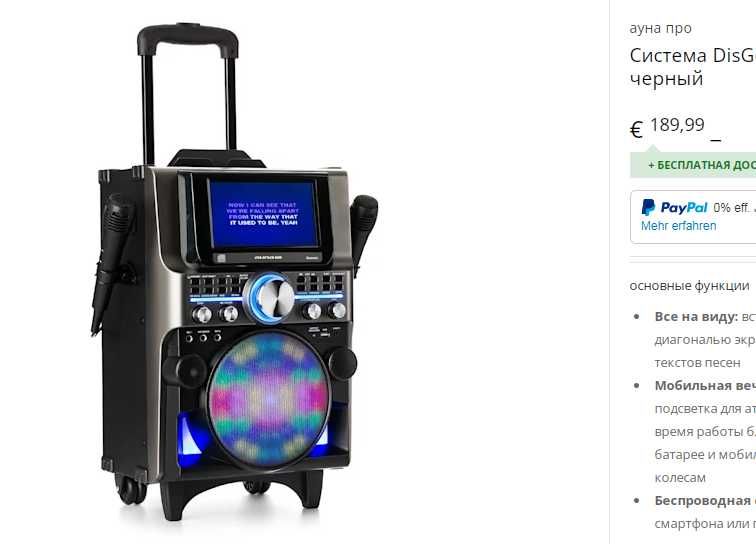Image resolution: width=756 pixels, height=544 pixels.
Task: Click the euro currency symbol
Action: 636,130
